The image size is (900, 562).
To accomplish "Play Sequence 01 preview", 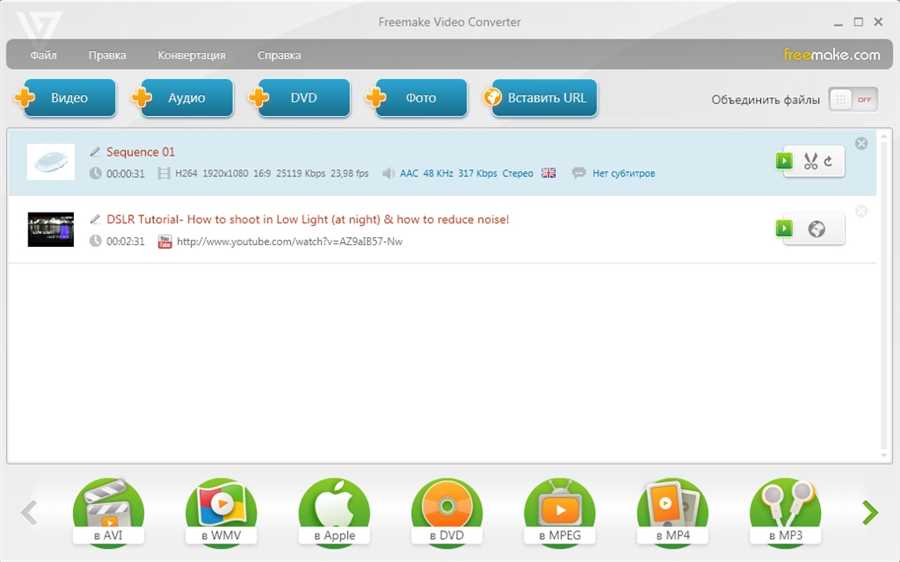I will [784, 161].
